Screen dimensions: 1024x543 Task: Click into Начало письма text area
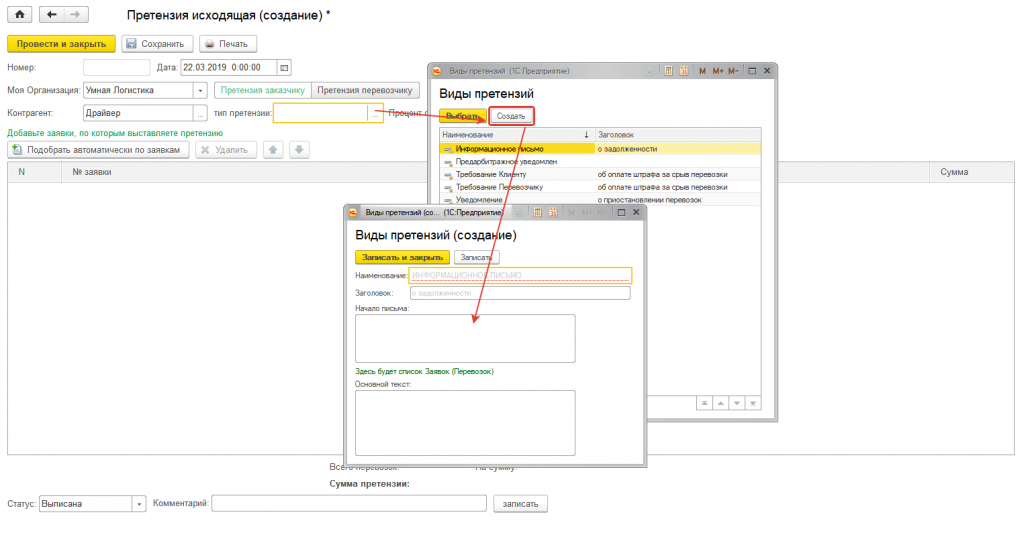pos(465,338)
